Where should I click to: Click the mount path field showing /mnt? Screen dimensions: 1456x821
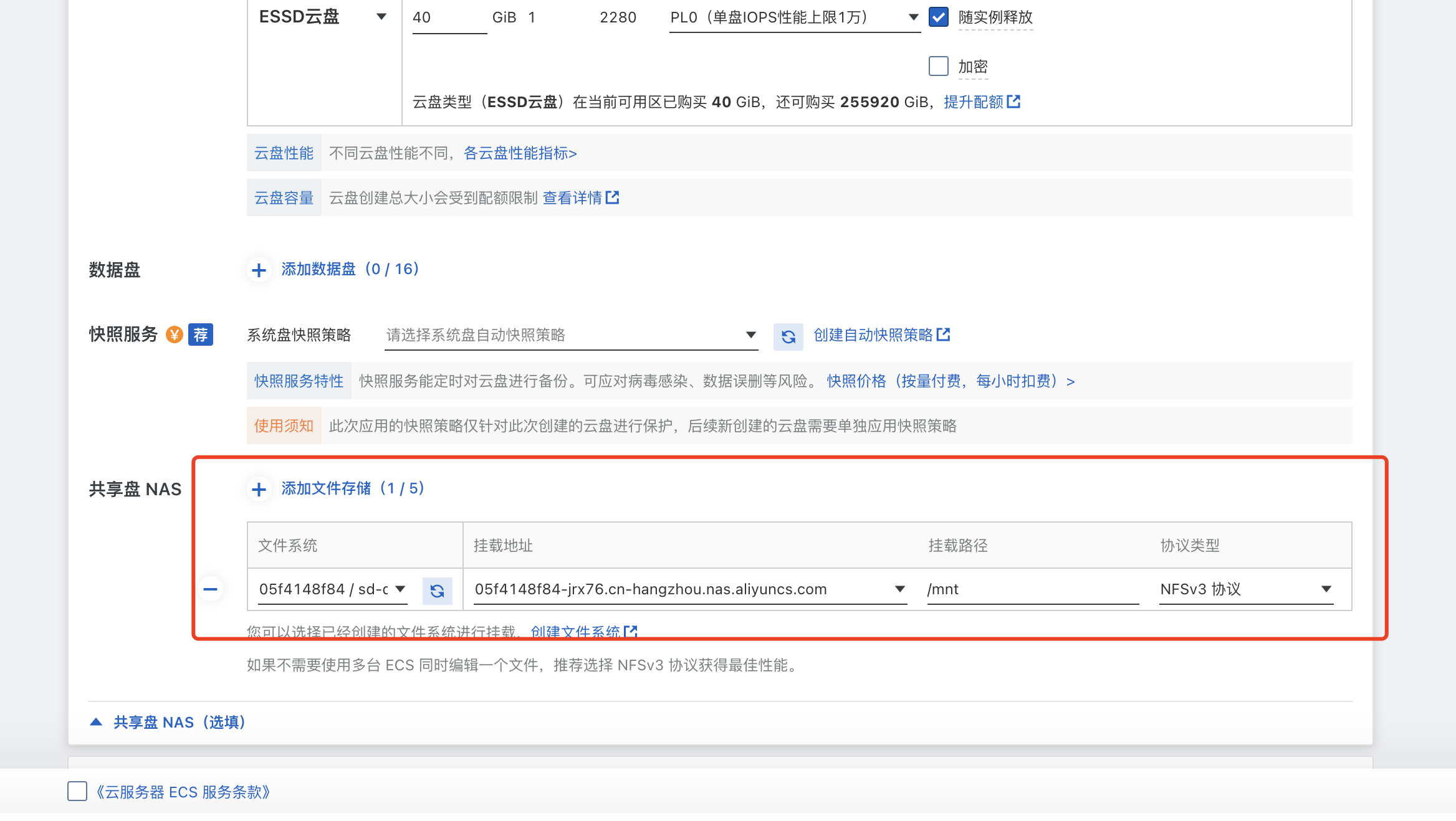1033,589
